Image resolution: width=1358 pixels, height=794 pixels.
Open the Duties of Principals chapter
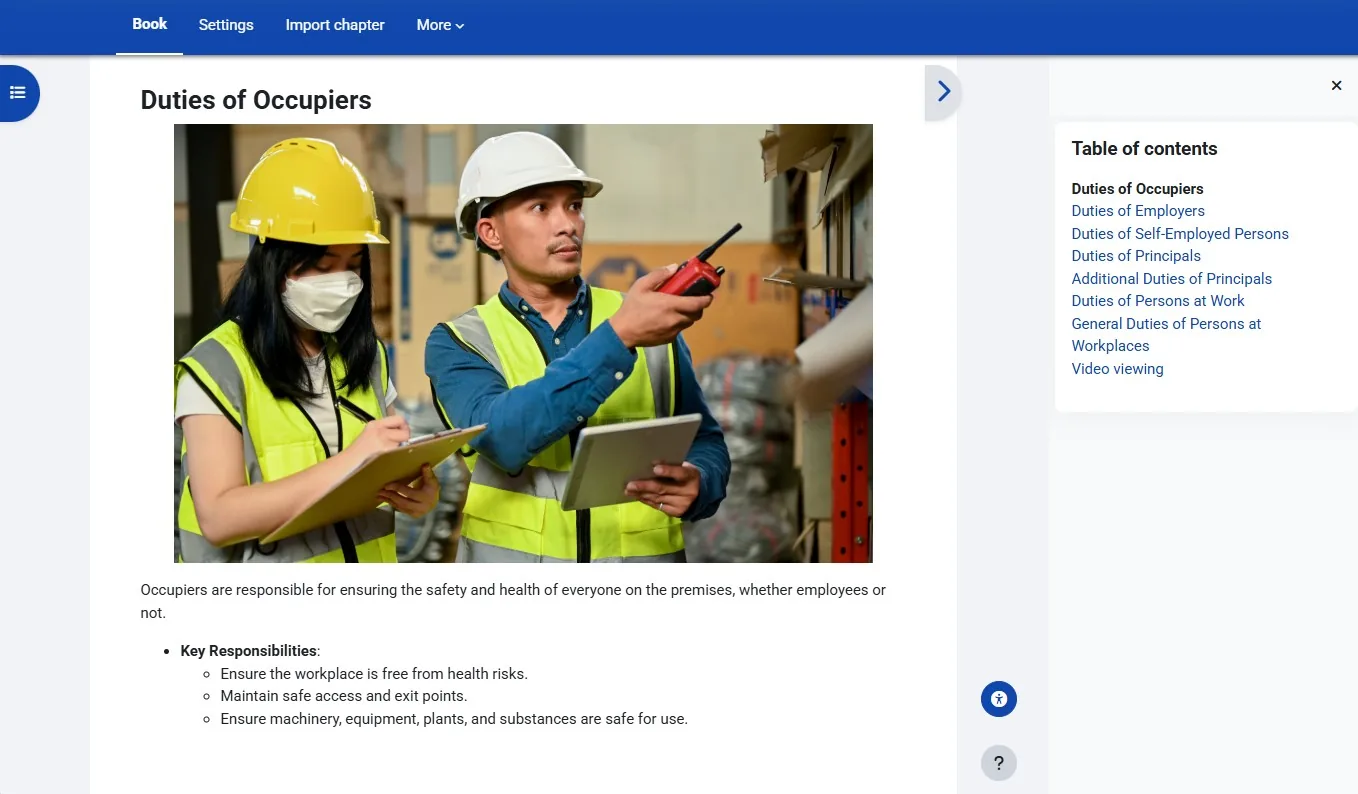tap(1136, 256)
